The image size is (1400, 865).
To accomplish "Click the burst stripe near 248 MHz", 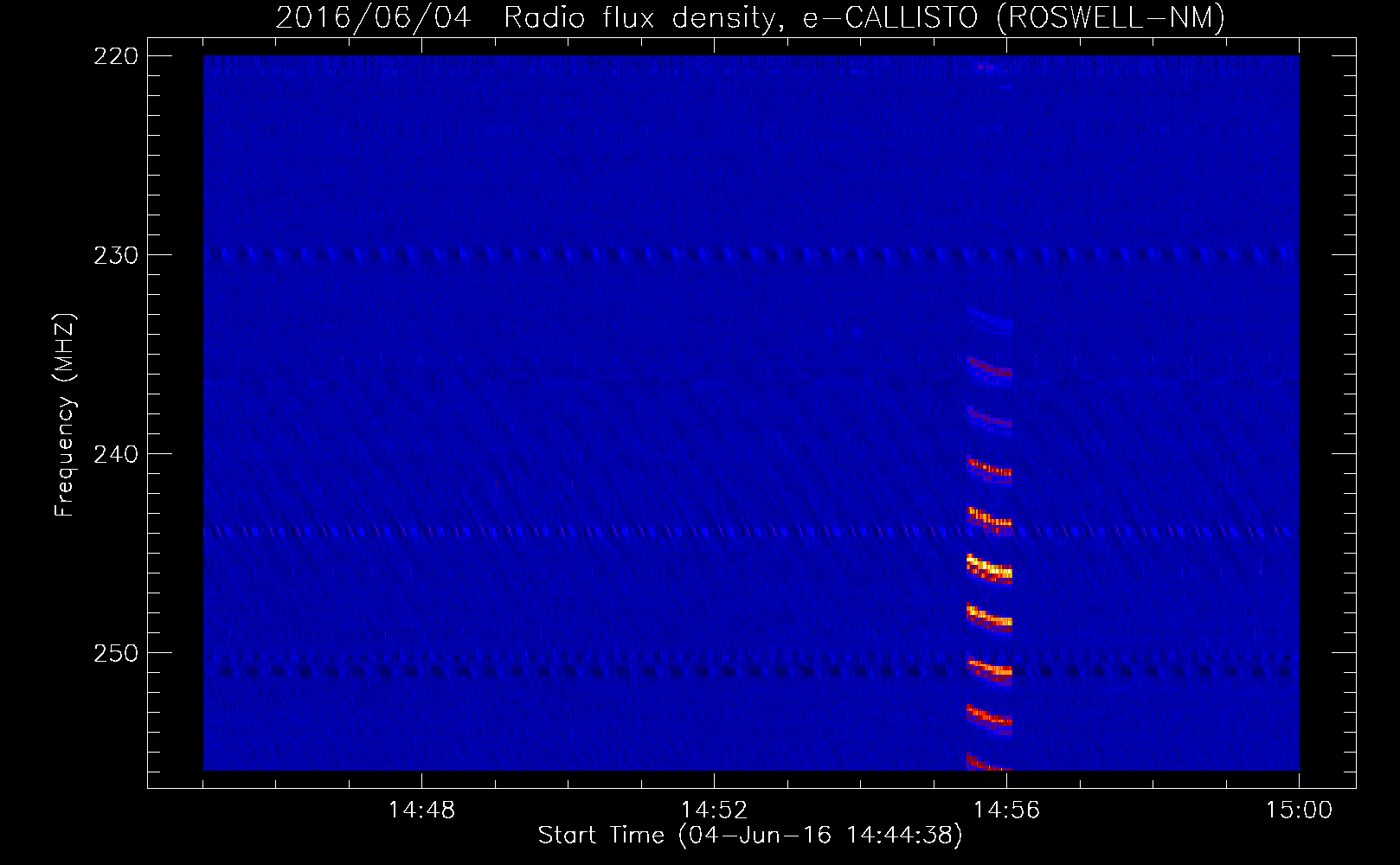I will pyautogui.click(x=989, y=616).
